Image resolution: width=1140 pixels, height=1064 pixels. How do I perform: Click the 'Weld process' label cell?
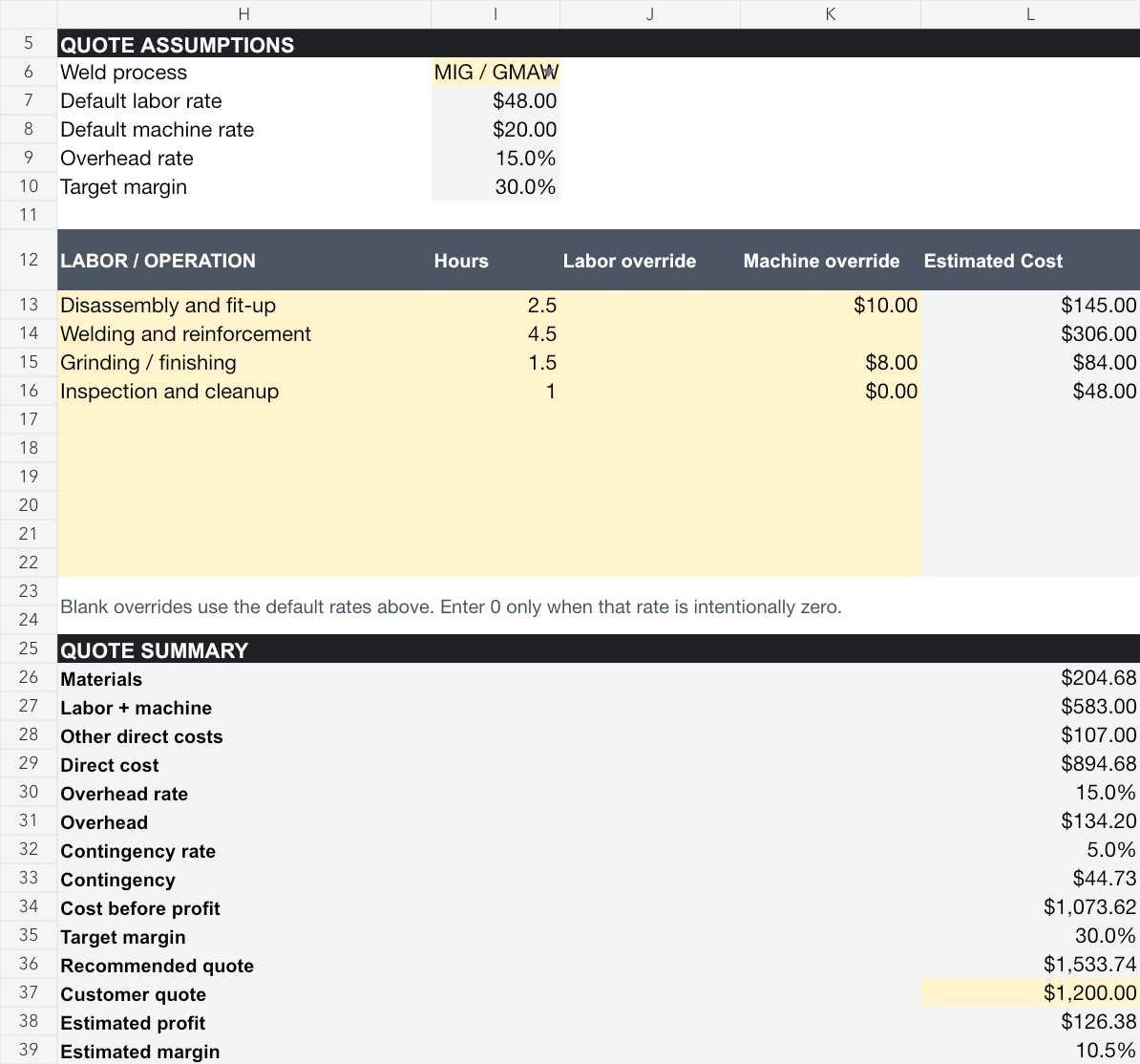click(244, 72)
